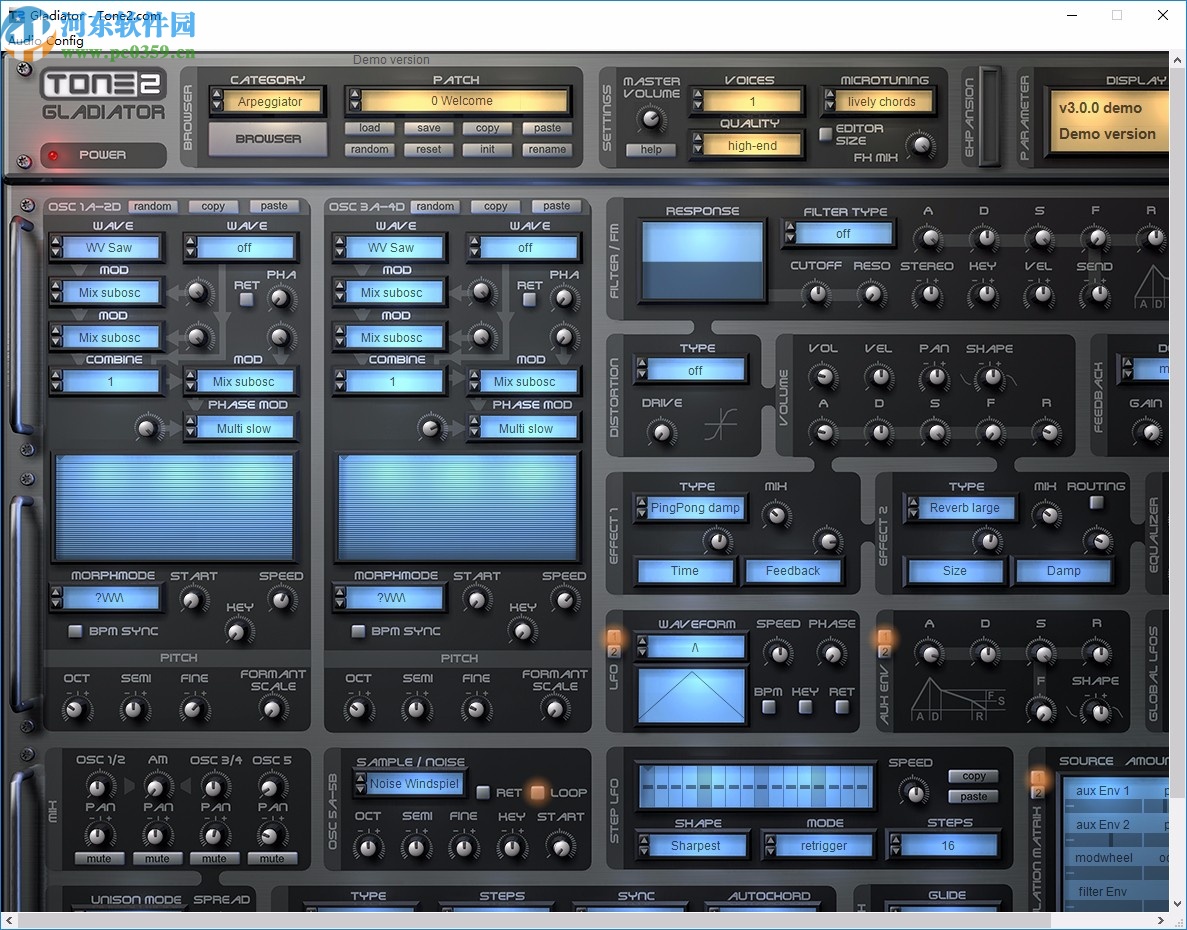Toggle Effect 2 Routing checkbox
This screenshot has width=1187, height=930.
[x=1096, y=502]
